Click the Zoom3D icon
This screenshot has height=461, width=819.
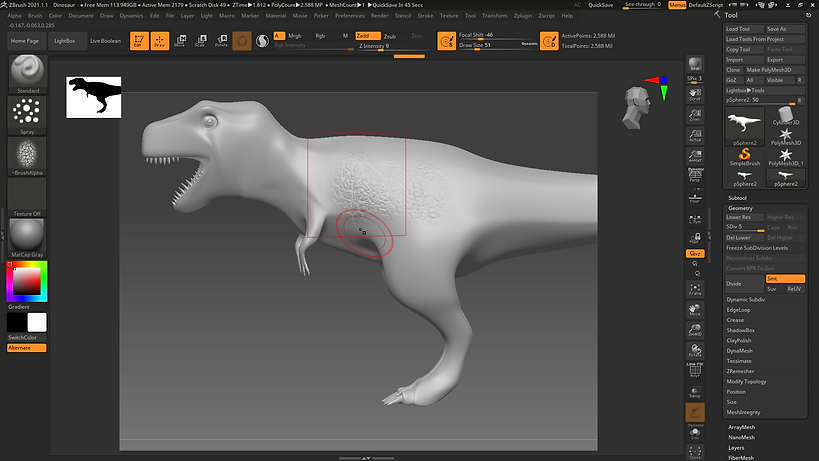695,330
